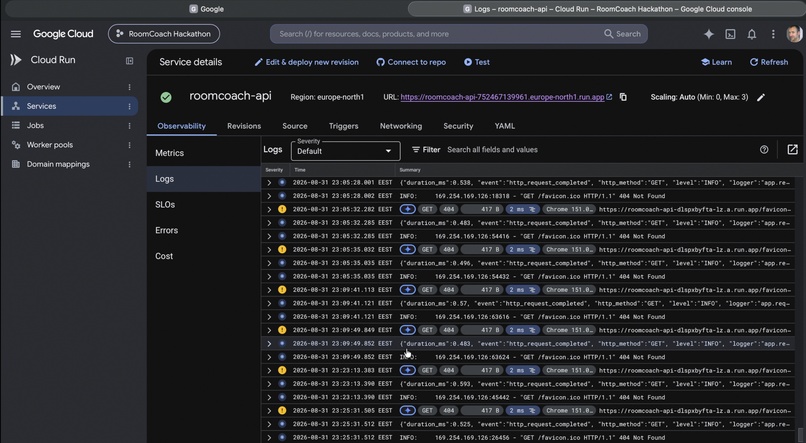Click the Refresh button
Image resolution: width=806 pixels, height=443 pixels.
[x=768, y=62]
